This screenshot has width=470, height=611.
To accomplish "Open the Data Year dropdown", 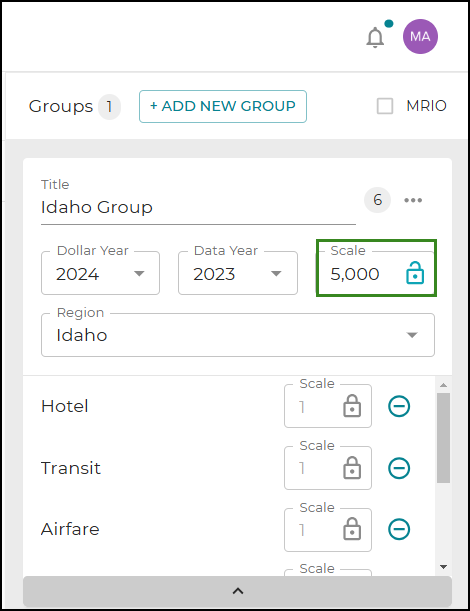I will 238,273.
